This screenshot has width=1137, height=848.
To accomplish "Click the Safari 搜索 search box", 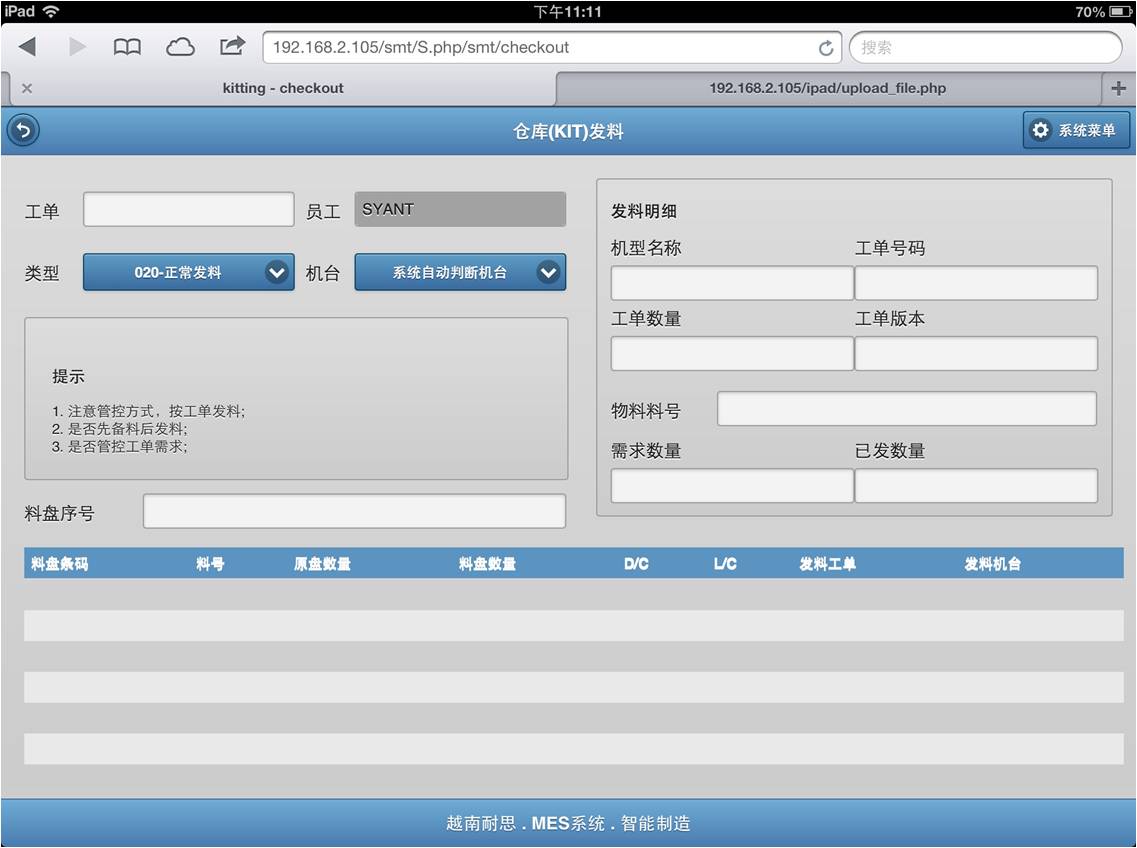I will (985, 47).
